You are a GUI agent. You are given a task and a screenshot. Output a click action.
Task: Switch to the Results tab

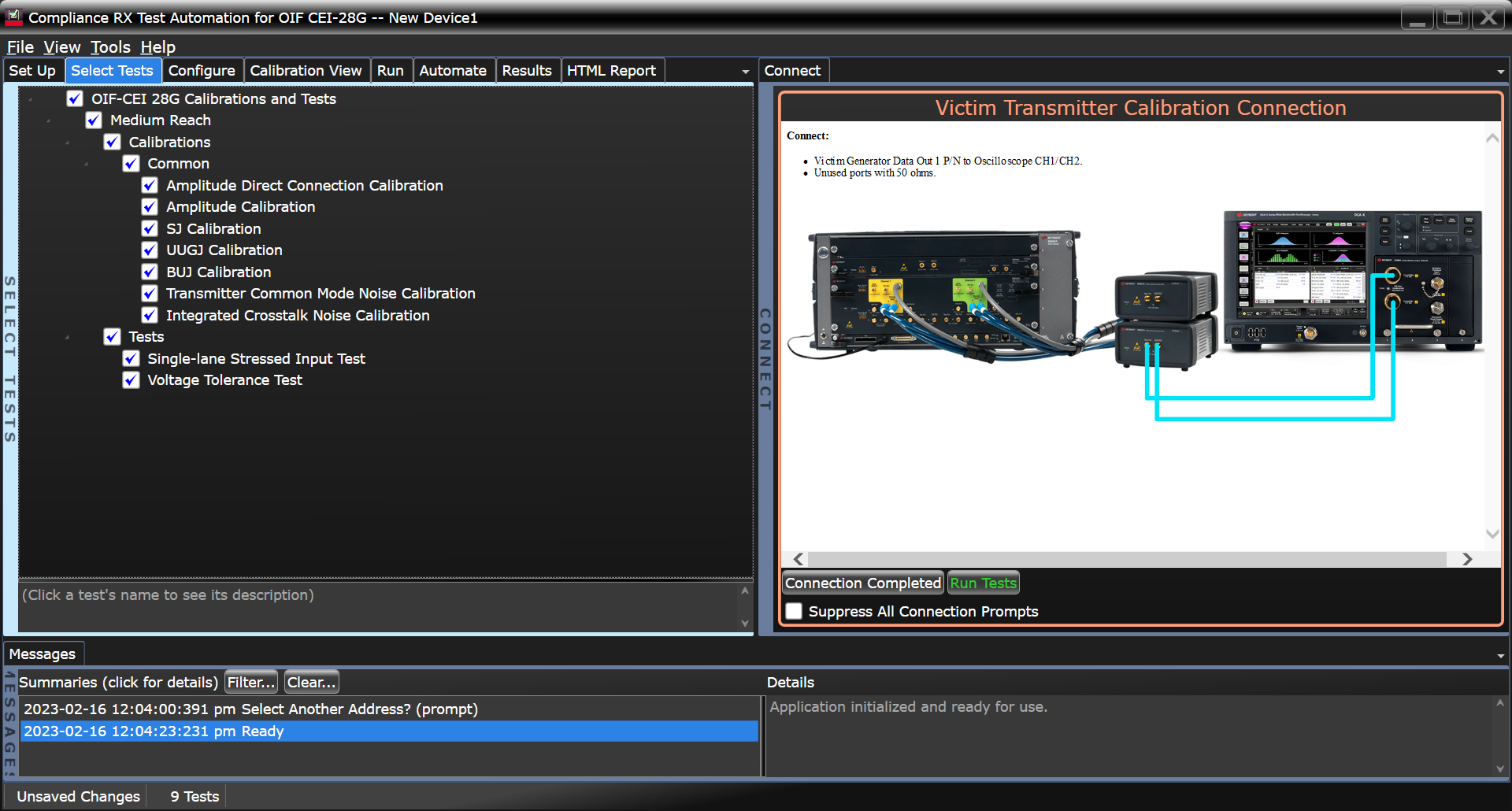tap(528, 70)
